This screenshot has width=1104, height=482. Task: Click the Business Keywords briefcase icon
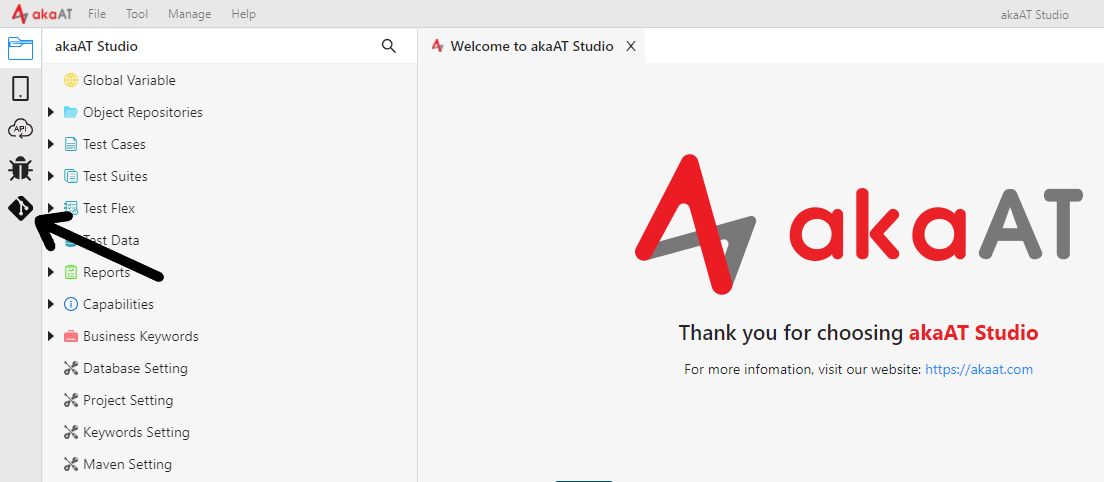(x=70, y=336)
